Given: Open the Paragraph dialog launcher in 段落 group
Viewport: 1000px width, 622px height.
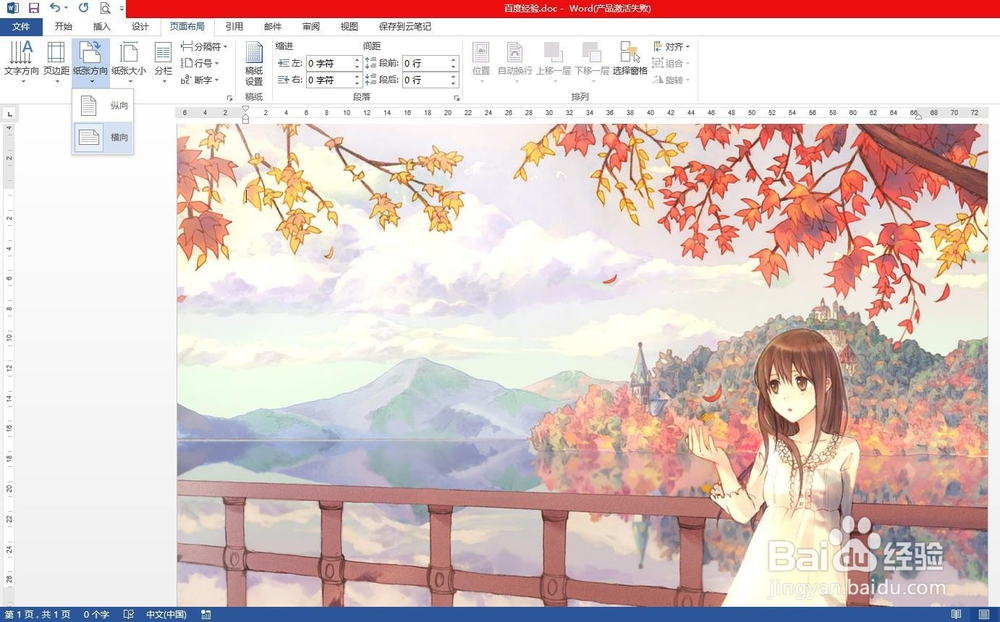Looking at the screenshot, I should 457,98.
